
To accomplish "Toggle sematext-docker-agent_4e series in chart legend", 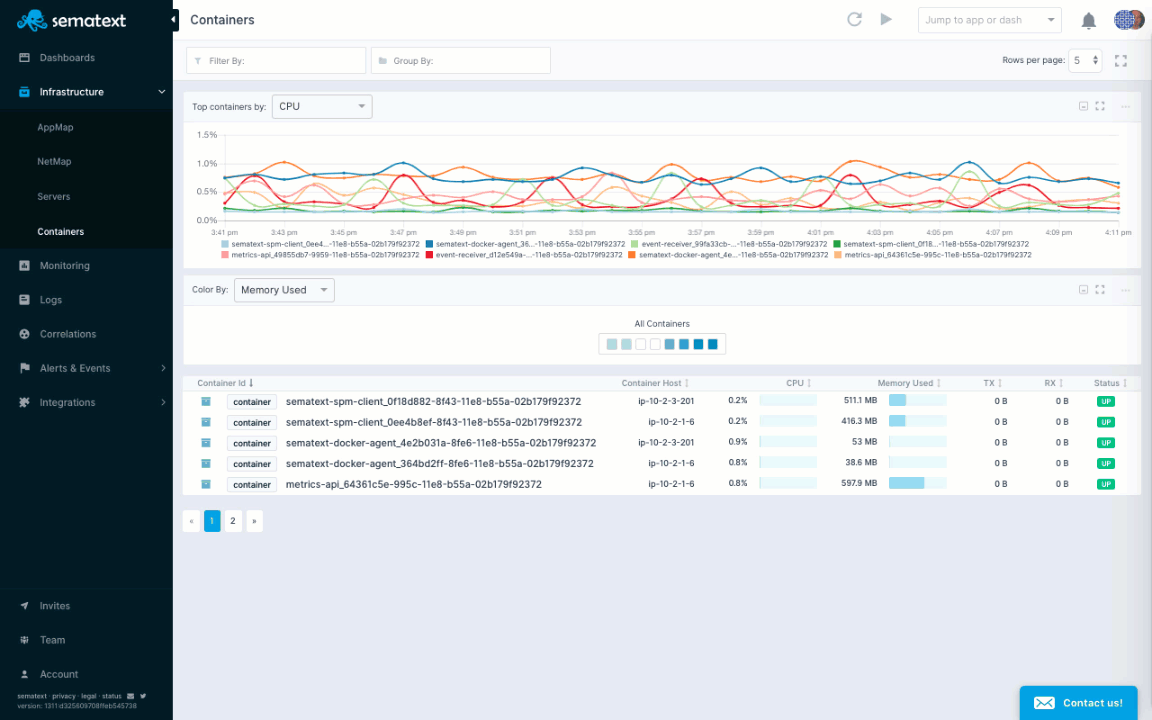I will coord(727,255).
